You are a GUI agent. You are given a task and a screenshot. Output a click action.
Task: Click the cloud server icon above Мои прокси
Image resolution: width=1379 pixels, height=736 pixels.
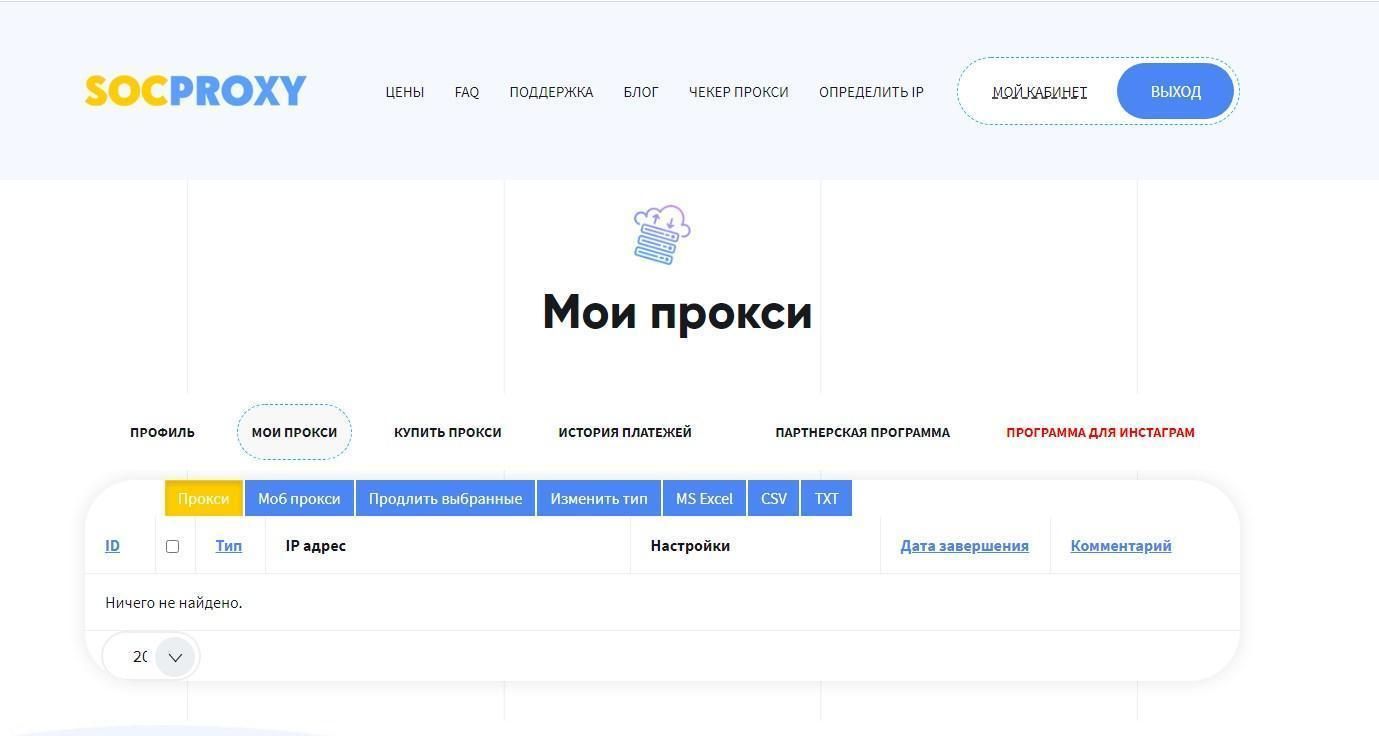tap(662, 235)
